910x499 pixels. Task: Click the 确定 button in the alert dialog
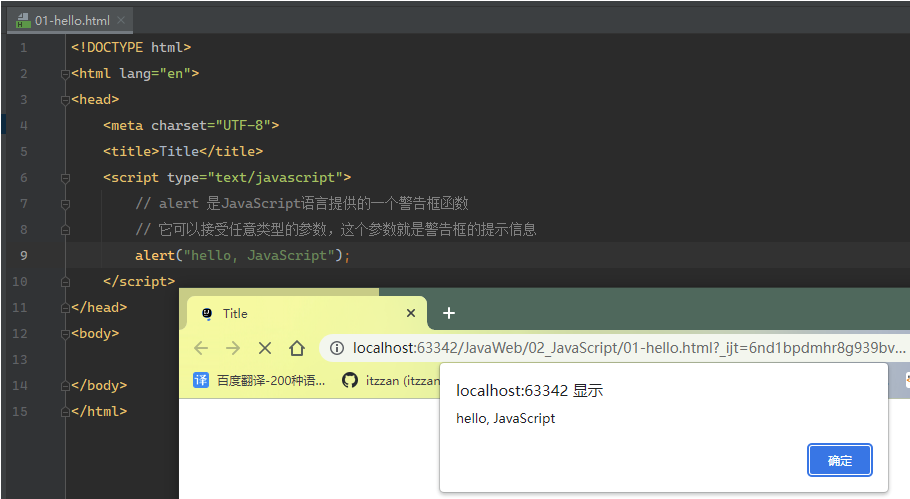pyautogui.click(x=840, y=460)
